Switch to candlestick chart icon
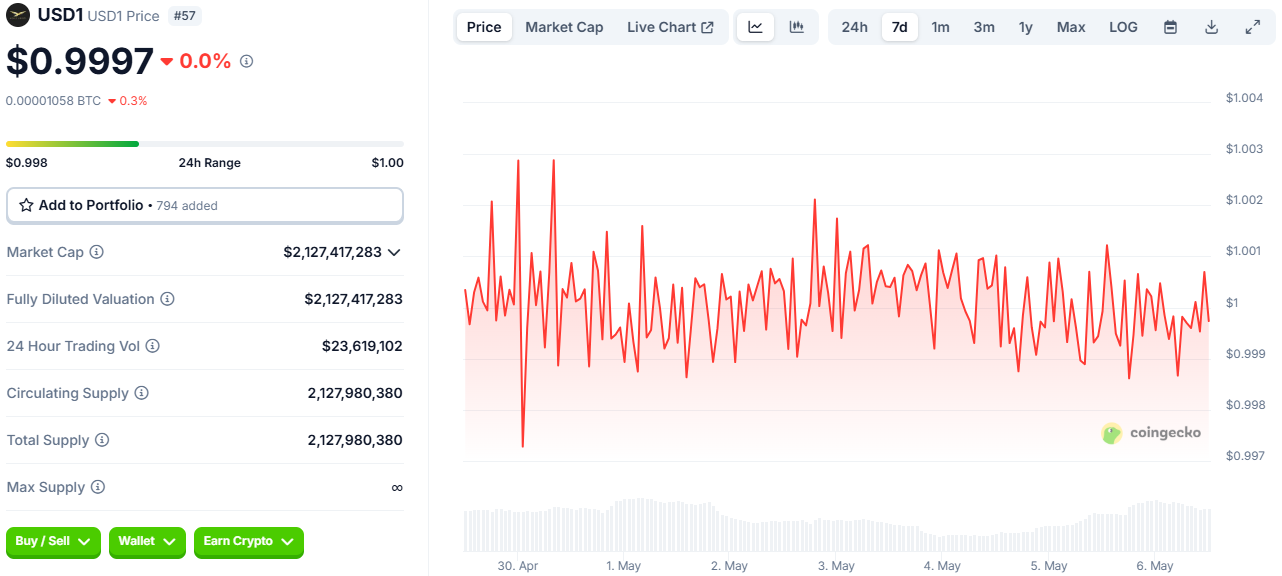 (x=796, y=27)
